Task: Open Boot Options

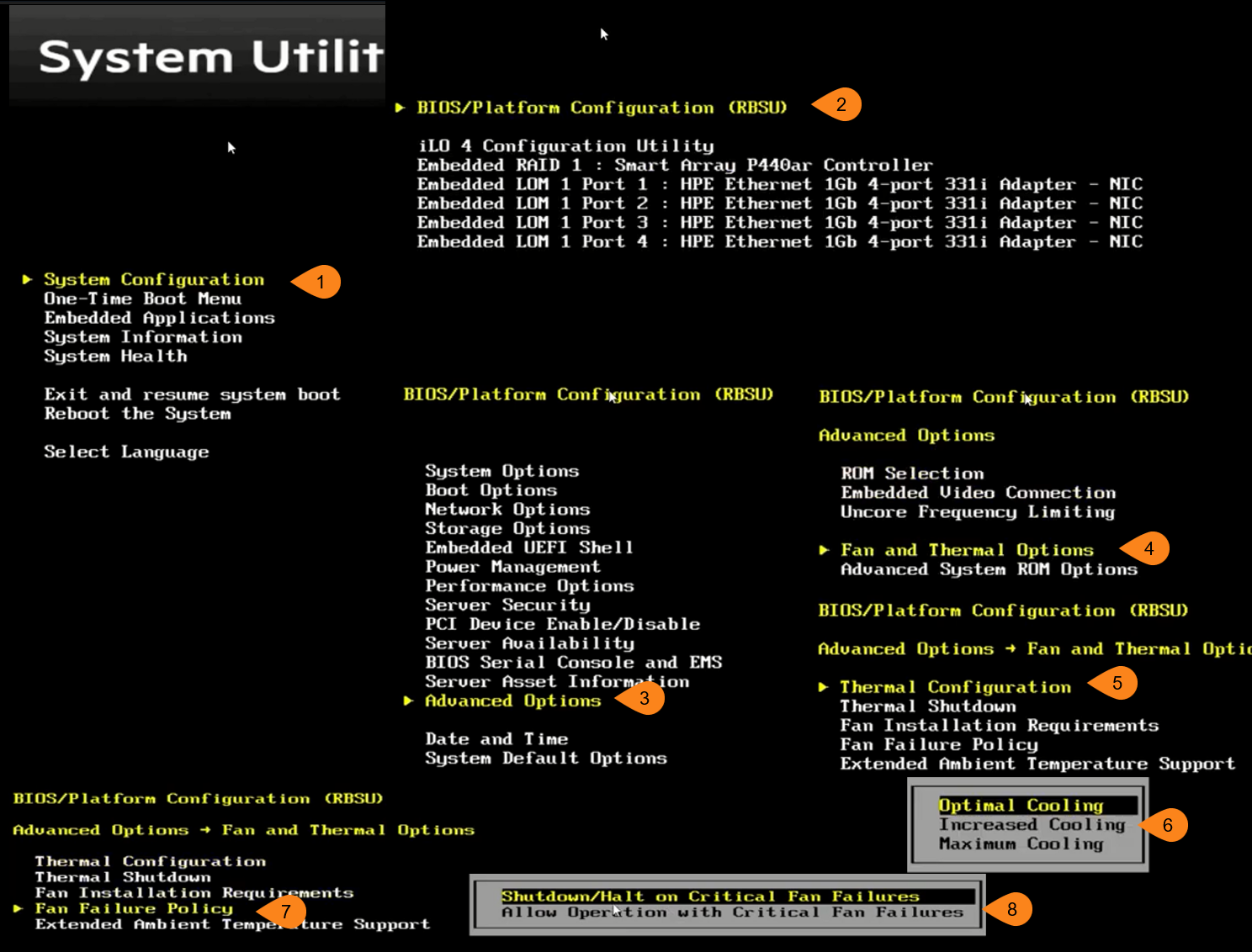Action: tap(491, 490)
